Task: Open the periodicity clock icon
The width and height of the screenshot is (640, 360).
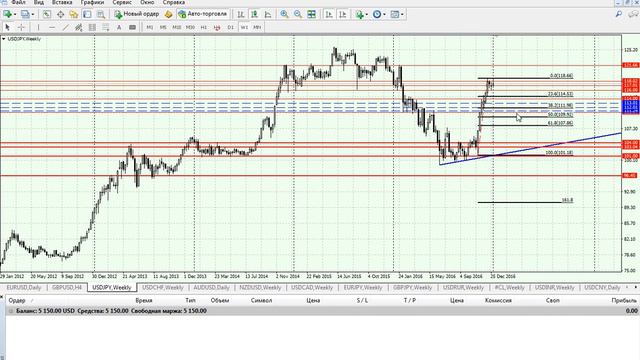Action: click(377, 14)
